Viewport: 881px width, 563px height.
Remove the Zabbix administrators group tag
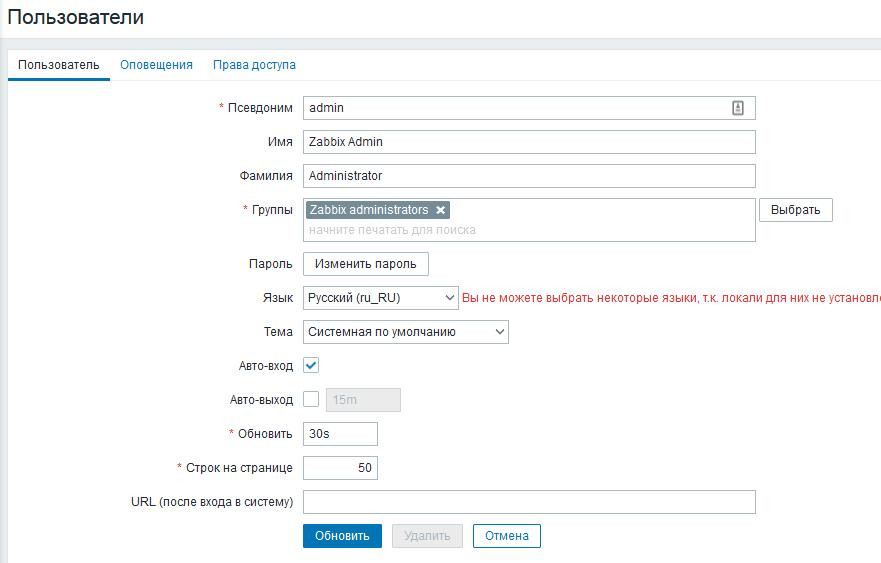[x=441, y=210]
